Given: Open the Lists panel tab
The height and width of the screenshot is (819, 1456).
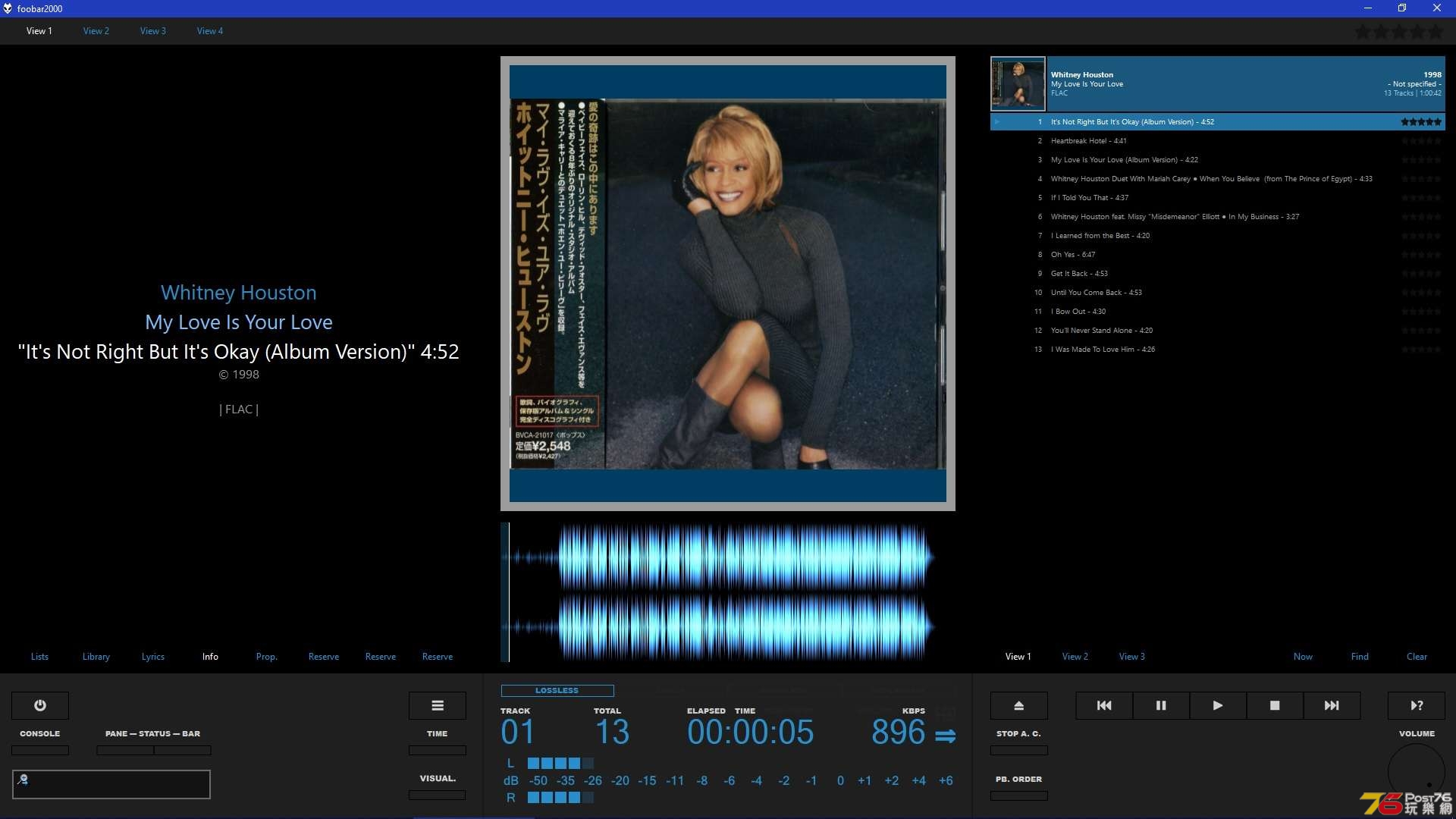Looking at the screenshot, I should point(39,657).
